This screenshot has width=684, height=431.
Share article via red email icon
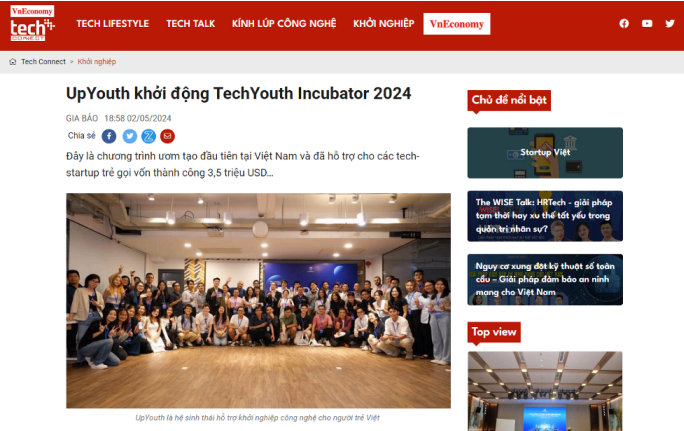click(168, 136)
